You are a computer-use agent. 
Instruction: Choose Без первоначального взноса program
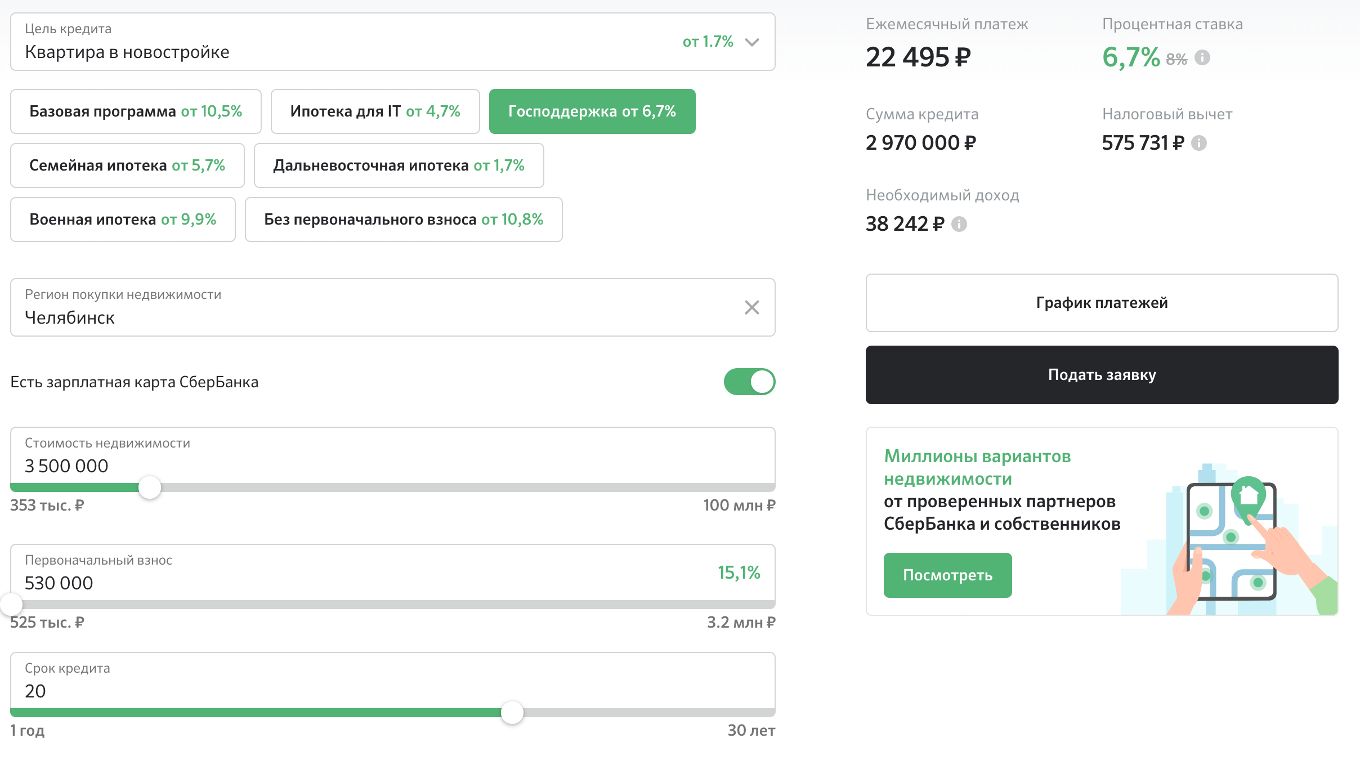coord(403,220)
